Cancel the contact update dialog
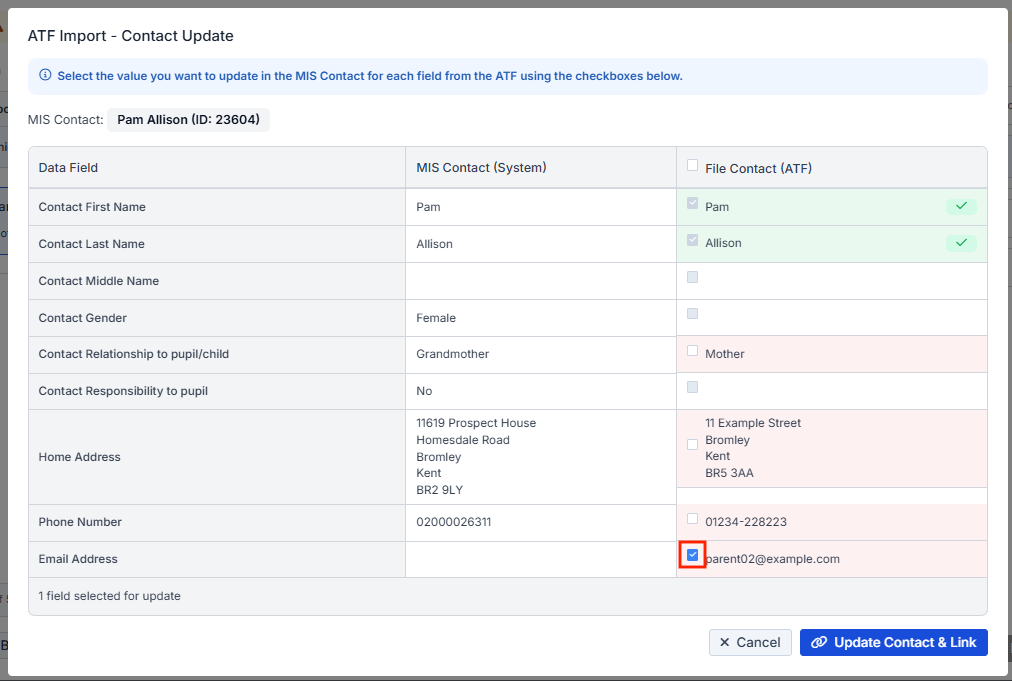This screenshot has height=681, width=1012. [x=750, y=642]
